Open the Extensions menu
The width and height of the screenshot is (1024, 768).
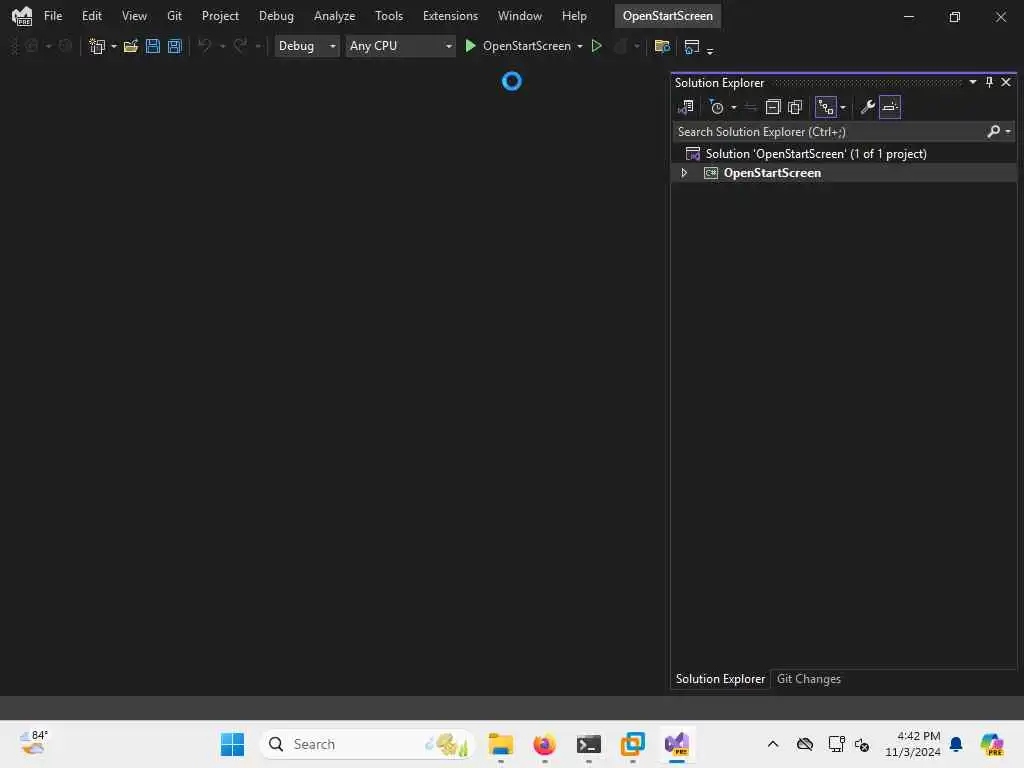450,16
